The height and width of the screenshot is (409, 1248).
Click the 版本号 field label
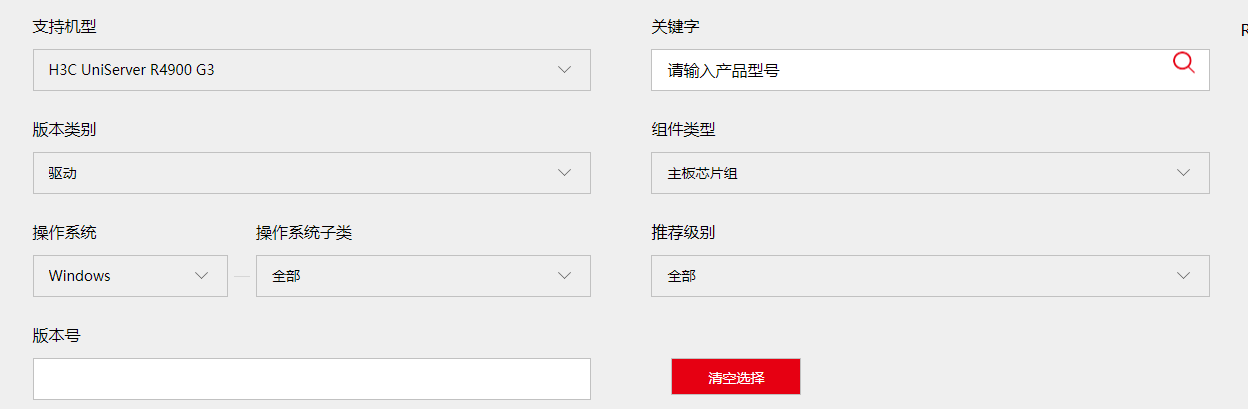(56, 336)
